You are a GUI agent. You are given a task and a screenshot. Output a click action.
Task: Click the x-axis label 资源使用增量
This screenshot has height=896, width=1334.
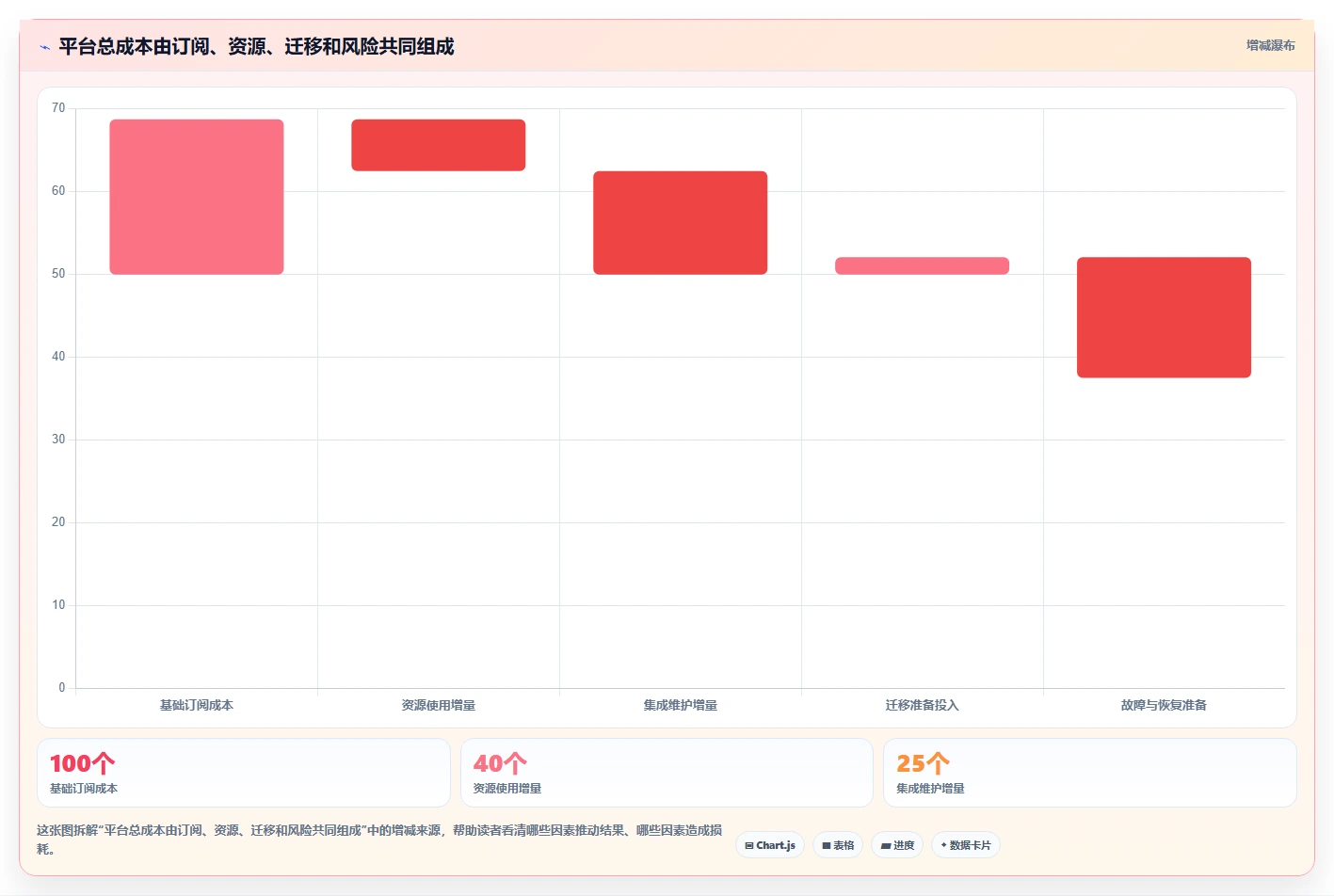pyautogui.click(x=439, y=705)
